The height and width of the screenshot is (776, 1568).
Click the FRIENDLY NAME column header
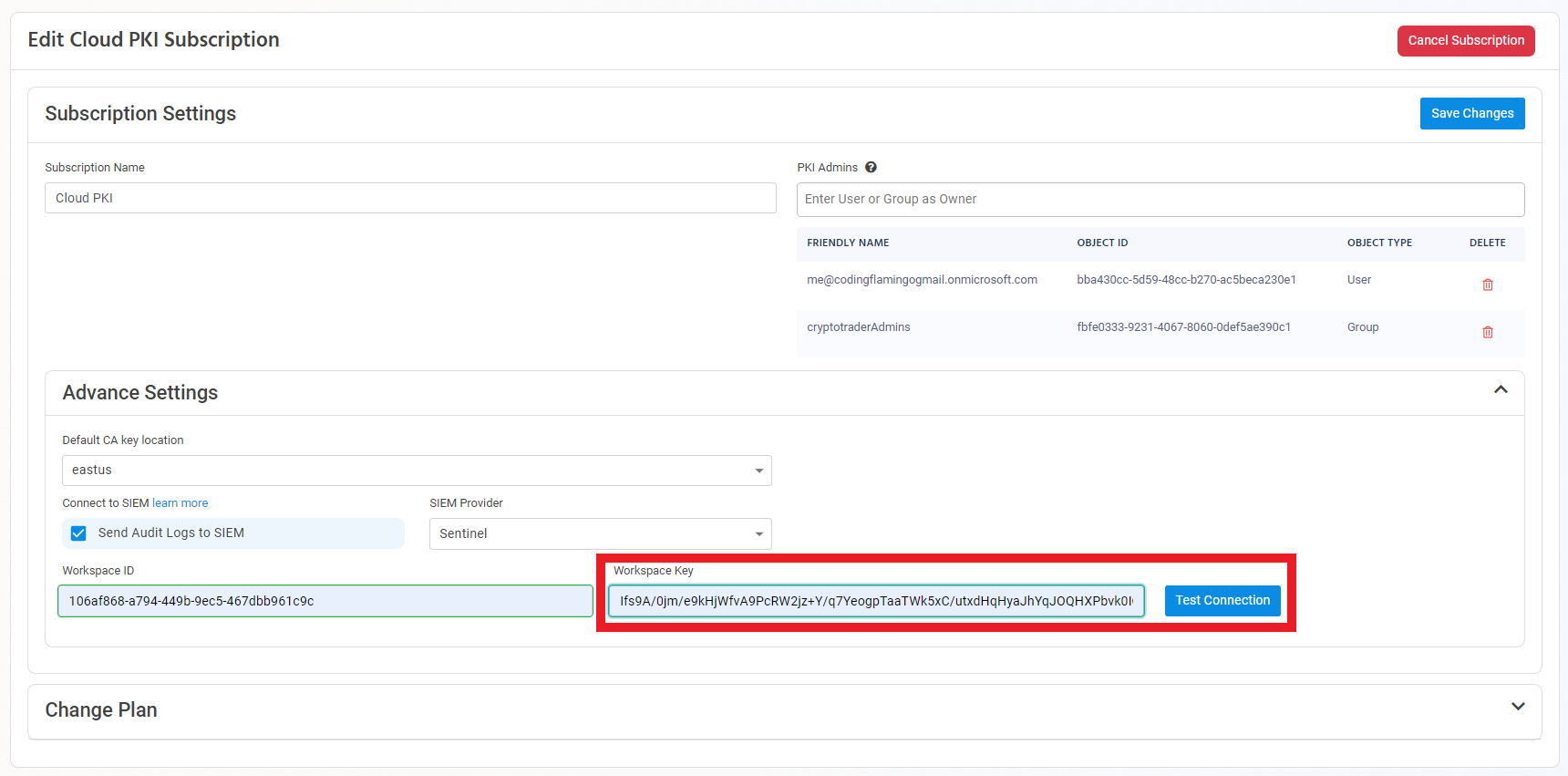tap(848, 243)
